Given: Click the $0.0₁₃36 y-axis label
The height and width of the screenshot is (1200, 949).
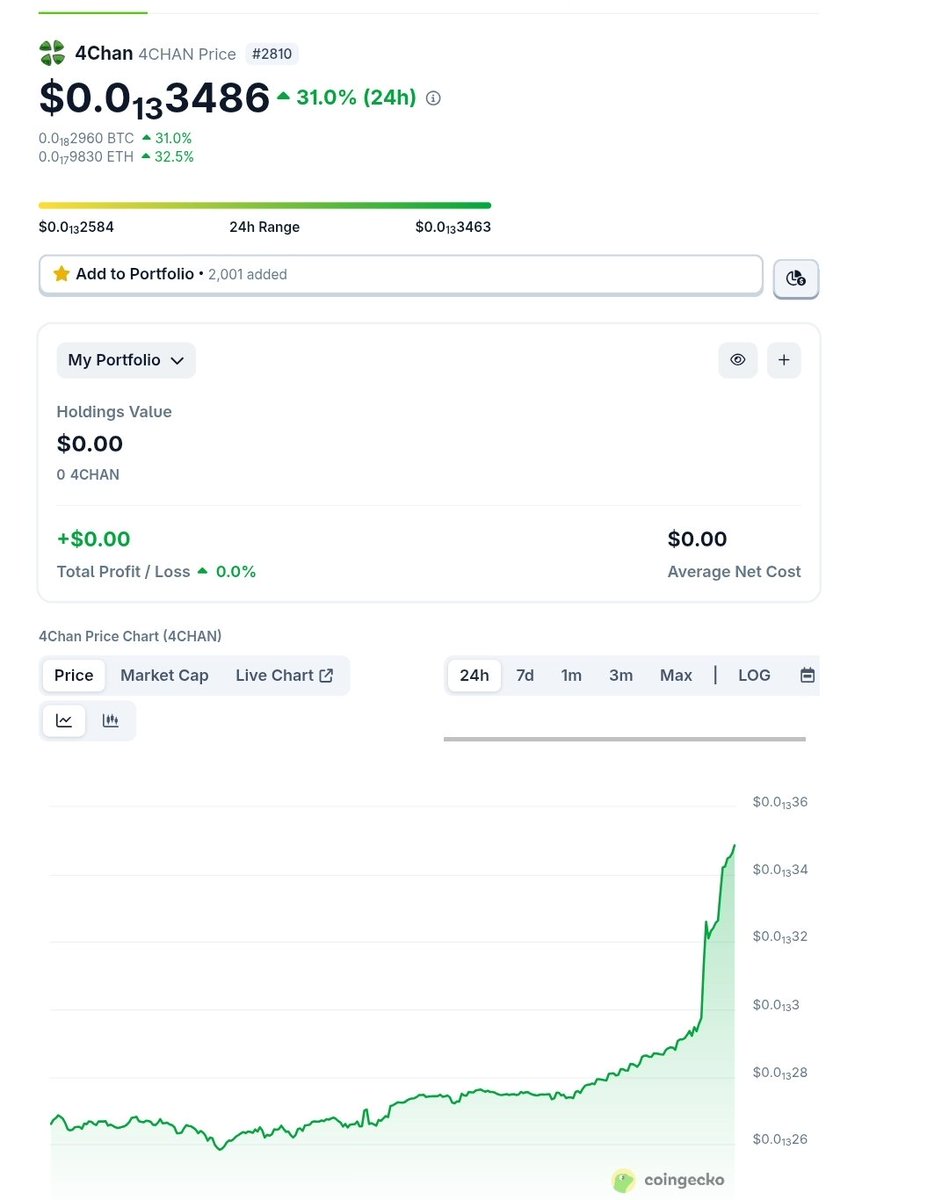Looking at the screenshot, I should 780,802.
